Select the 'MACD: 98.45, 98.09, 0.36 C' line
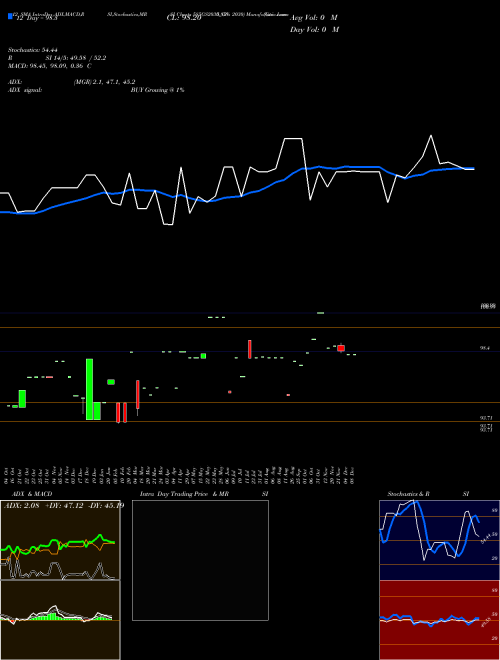 tap(50, 66)
